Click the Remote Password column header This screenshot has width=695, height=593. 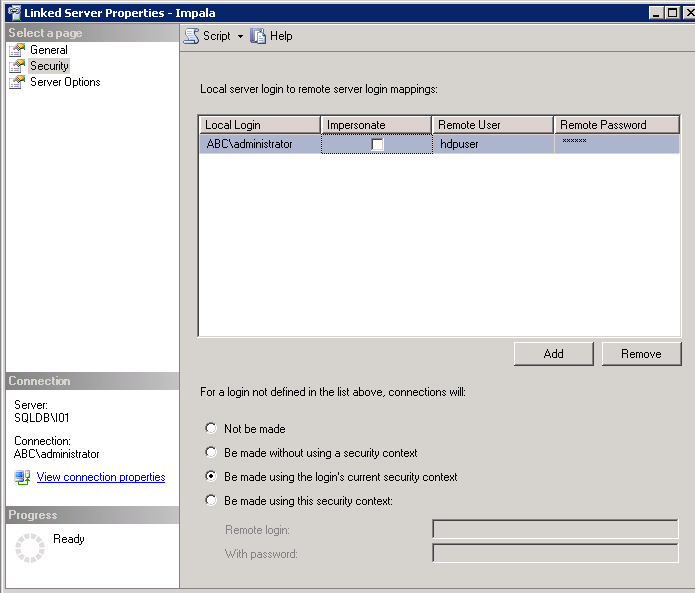click(x=617, y=125)
